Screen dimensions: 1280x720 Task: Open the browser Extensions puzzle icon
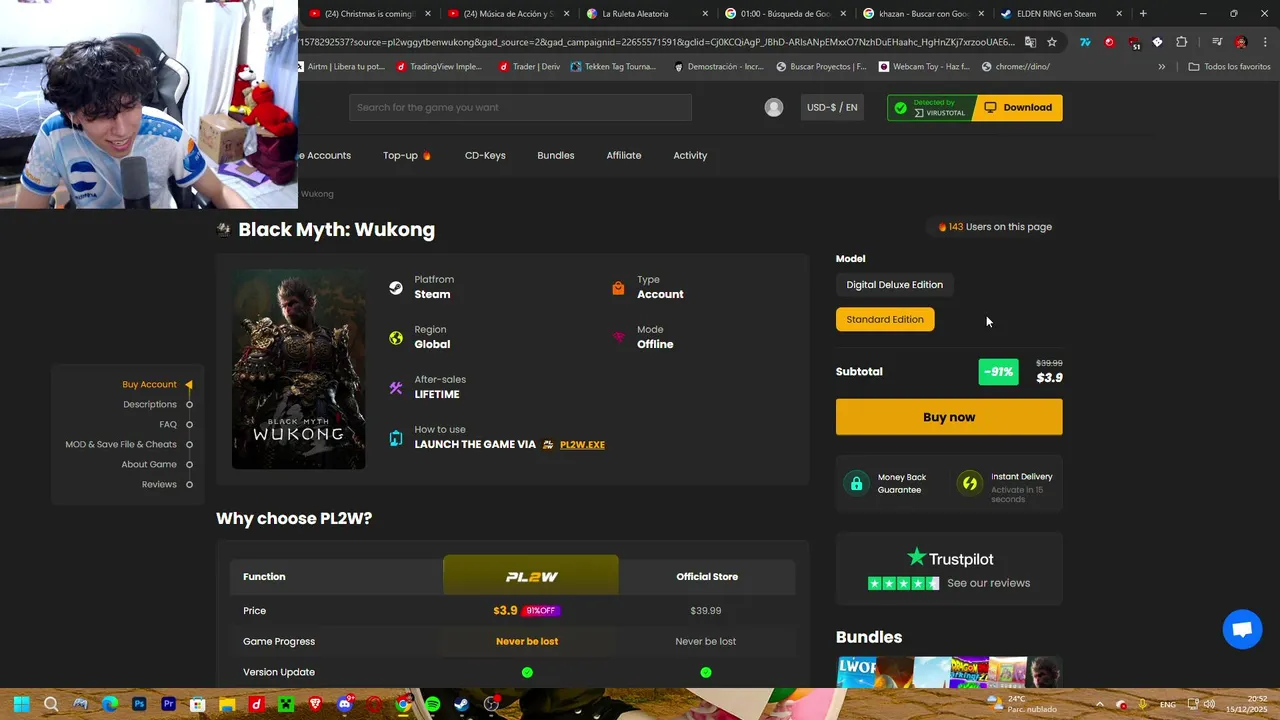click(1182, 42)
